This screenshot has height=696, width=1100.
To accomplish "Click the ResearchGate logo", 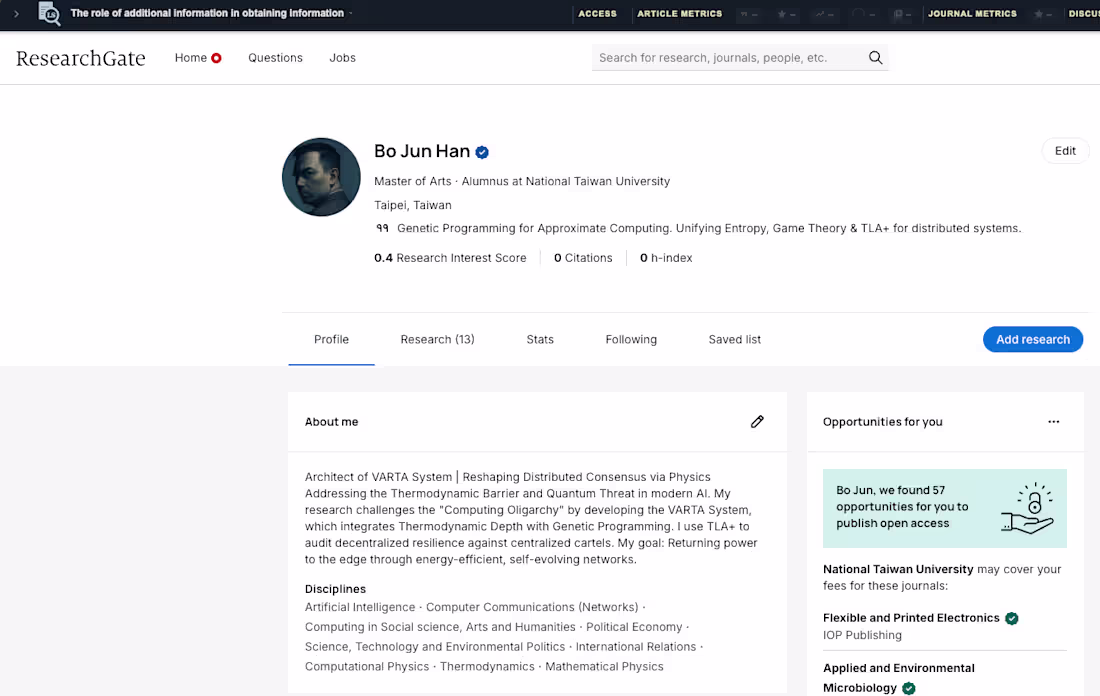I will click(x=81, y=58).
